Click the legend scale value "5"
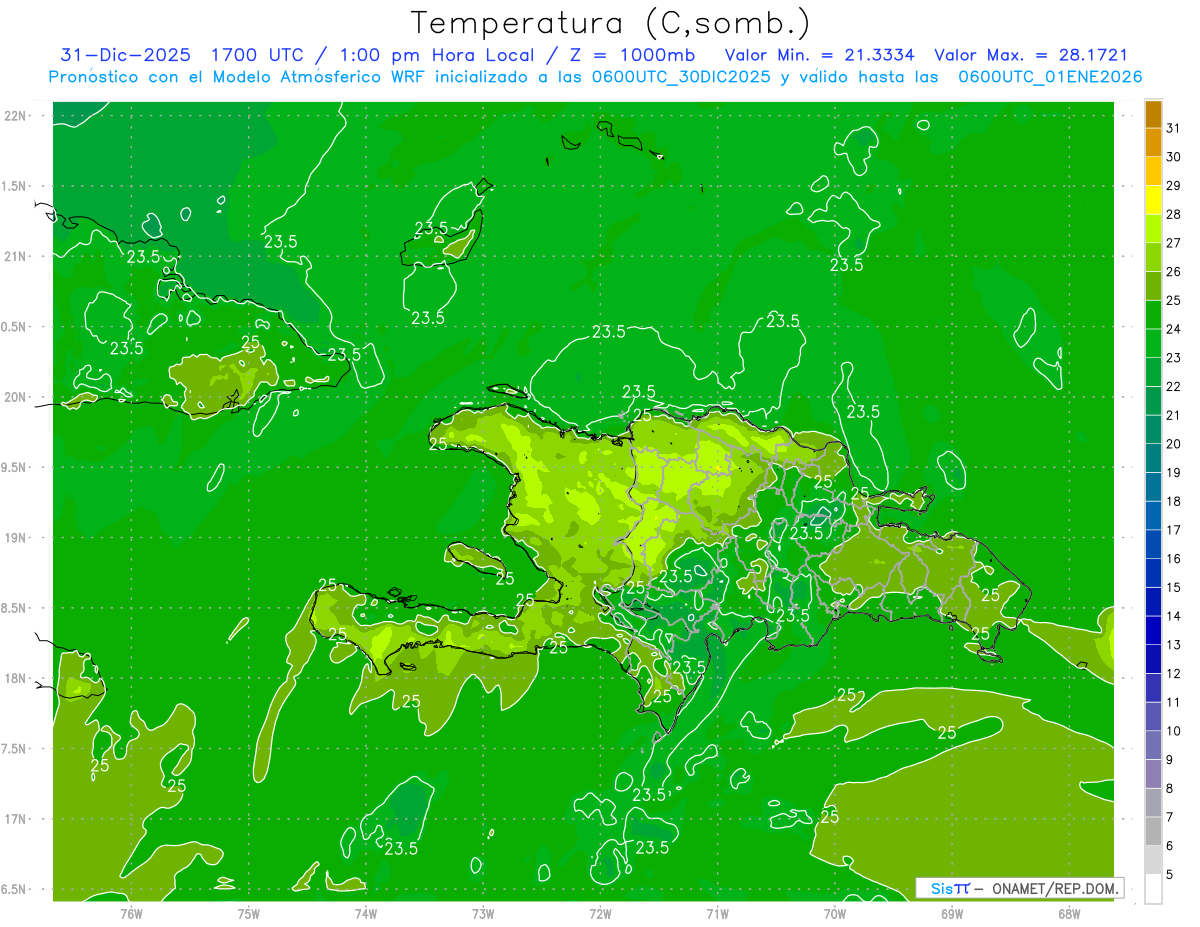This screenshot has width=1200, height=927. [x=1170, y=875]
